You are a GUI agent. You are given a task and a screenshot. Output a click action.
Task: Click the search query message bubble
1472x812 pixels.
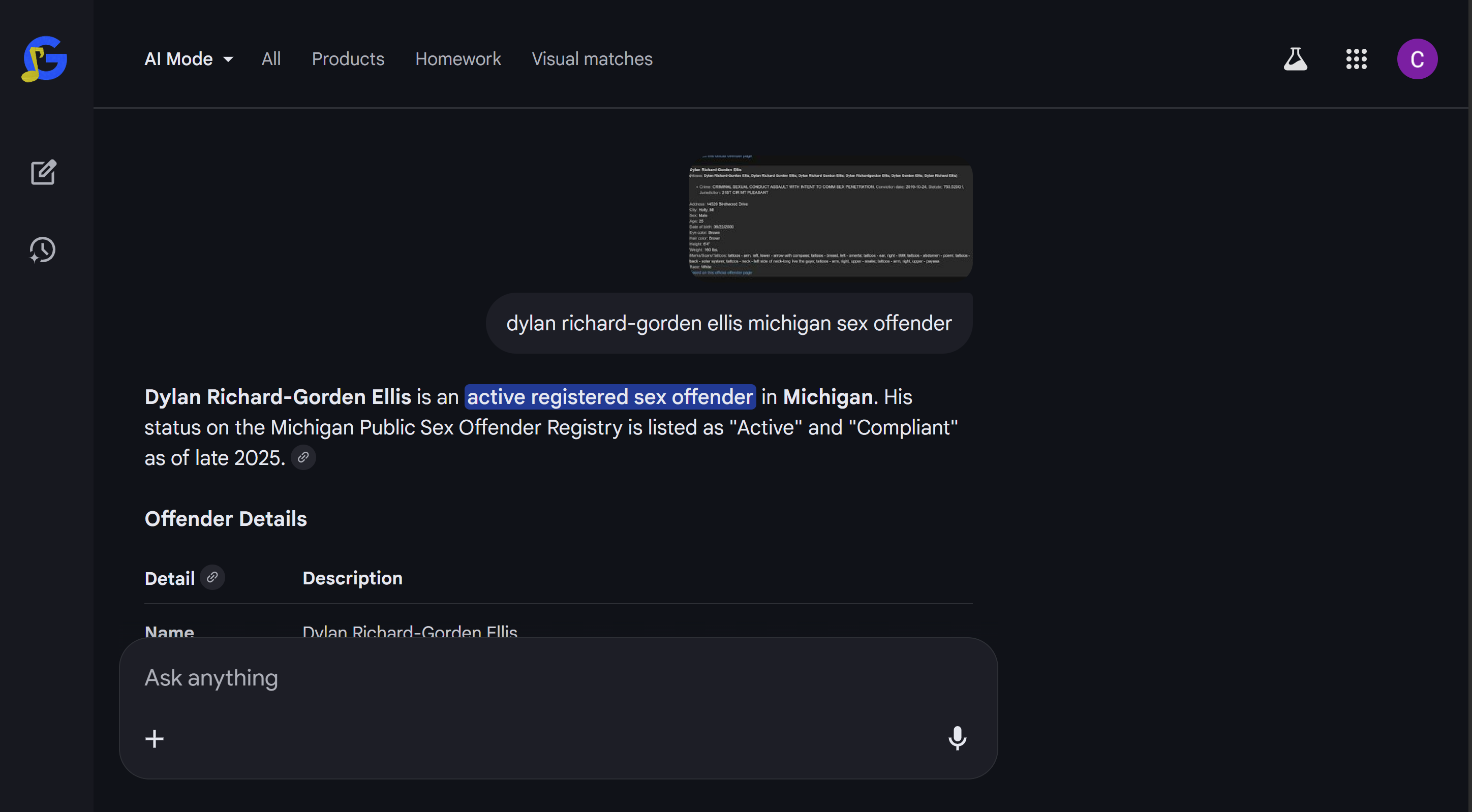(x=728, y=323)
